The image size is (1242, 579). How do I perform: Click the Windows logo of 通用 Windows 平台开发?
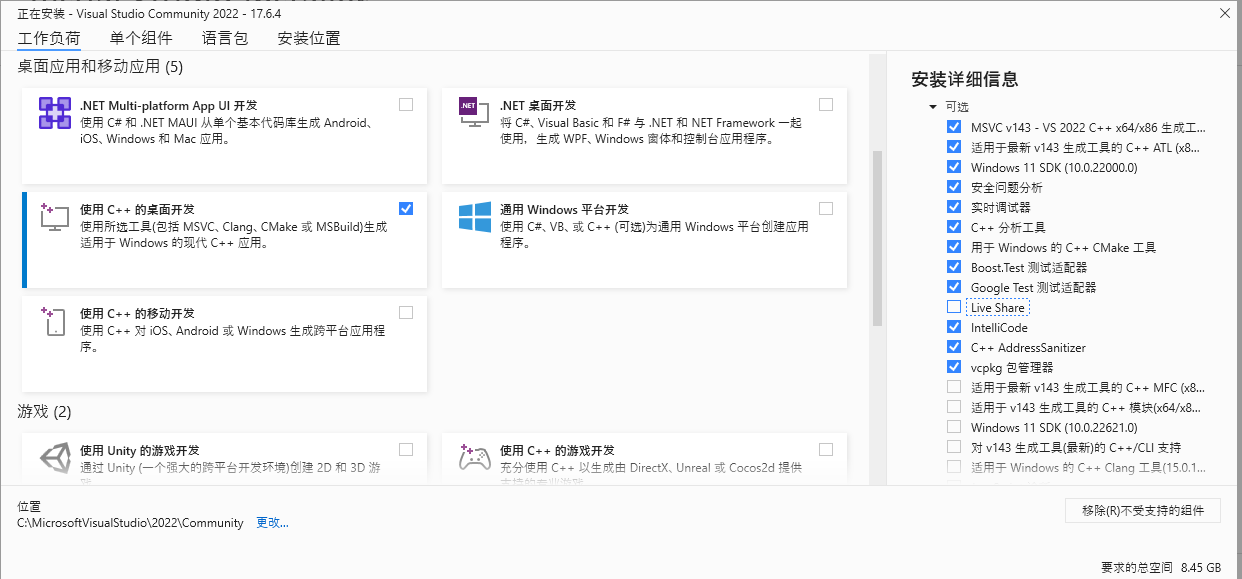474,217
